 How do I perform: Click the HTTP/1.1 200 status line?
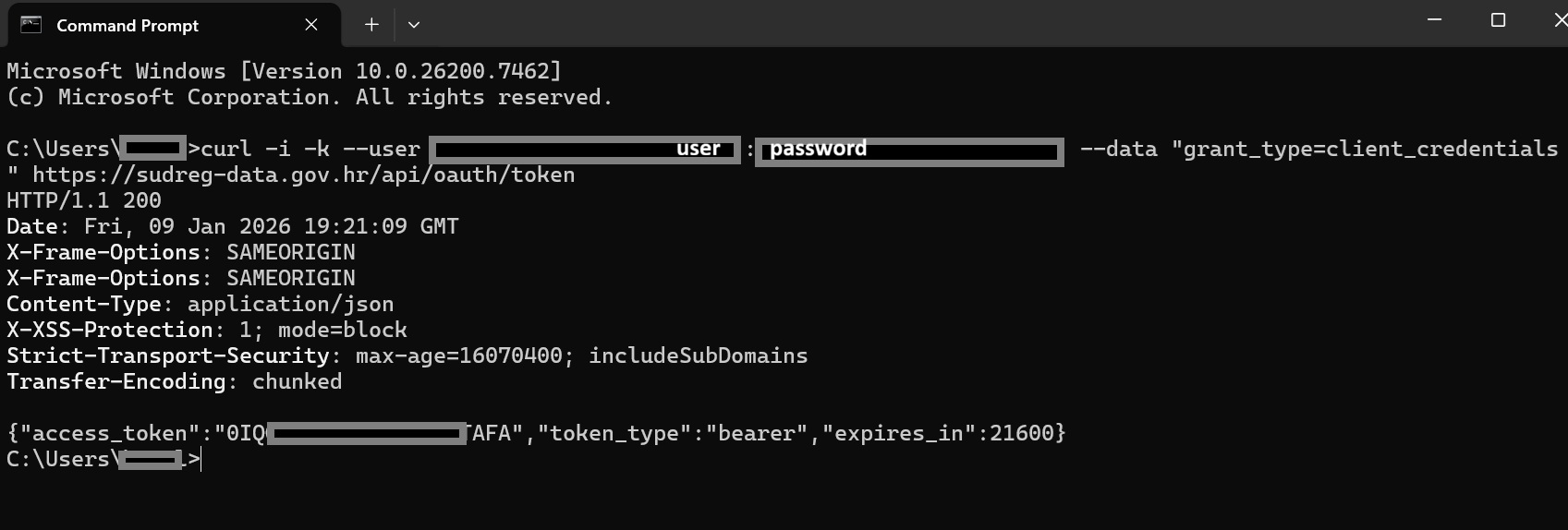84,200
